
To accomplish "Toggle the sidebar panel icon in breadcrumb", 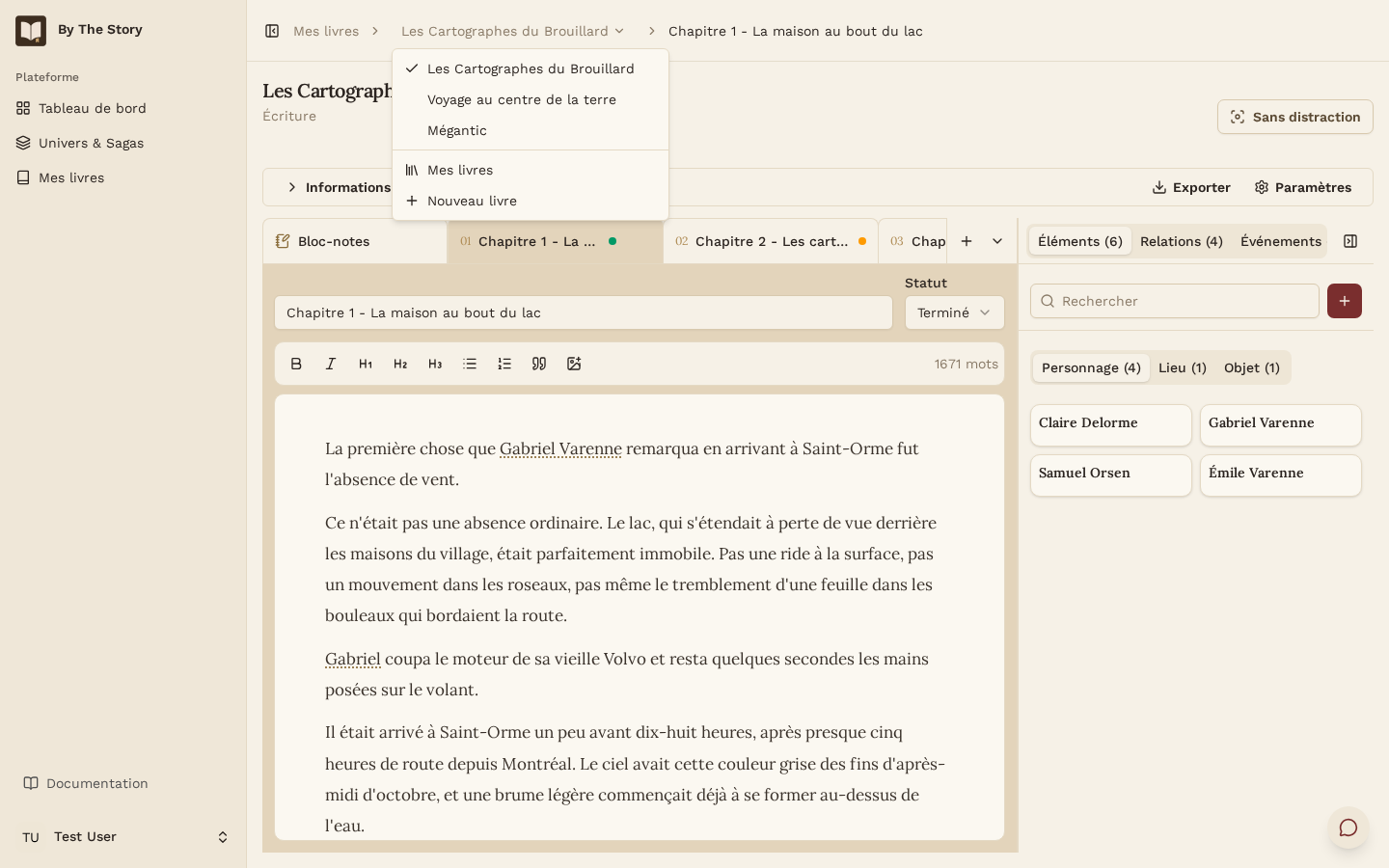I will [x=272, y=31].
